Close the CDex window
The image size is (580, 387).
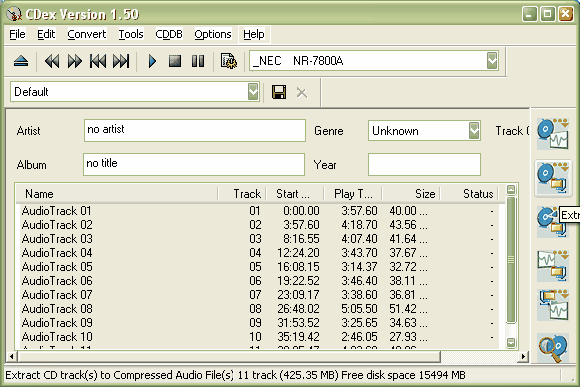566,14
